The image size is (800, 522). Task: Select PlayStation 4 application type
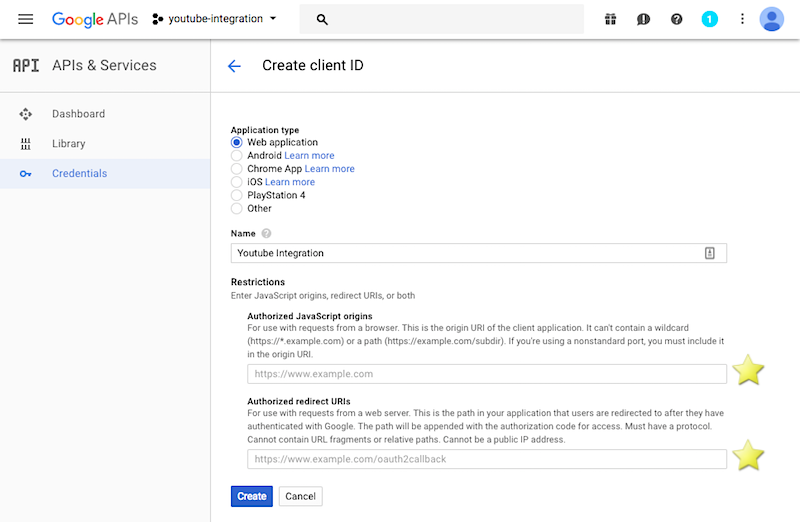[x=237, y=195]
